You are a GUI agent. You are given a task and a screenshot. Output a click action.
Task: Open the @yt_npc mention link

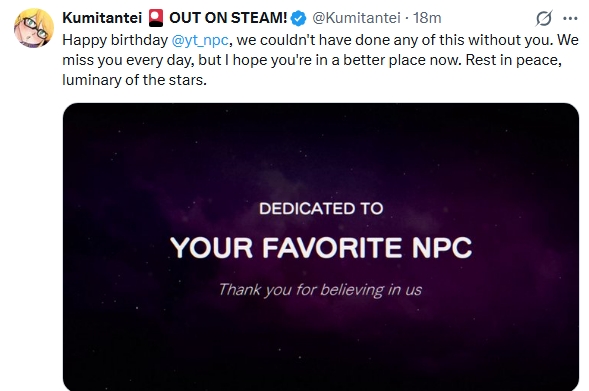click(x=200, y=40)
